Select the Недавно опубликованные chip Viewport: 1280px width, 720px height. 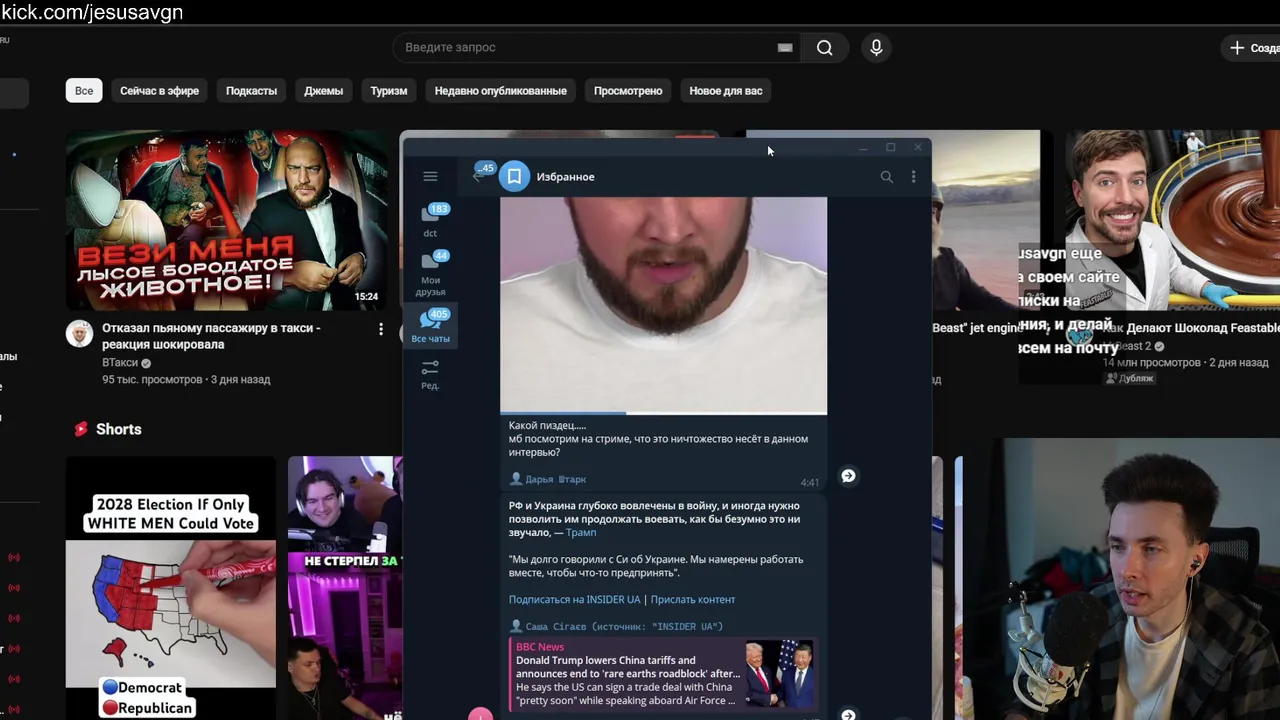point(500,90)
